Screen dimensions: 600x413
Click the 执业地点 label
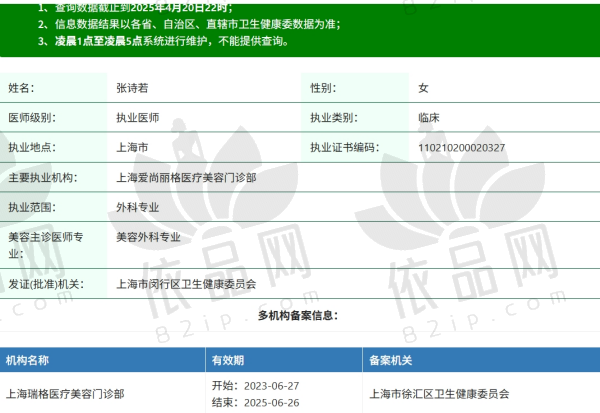[32, 147]
